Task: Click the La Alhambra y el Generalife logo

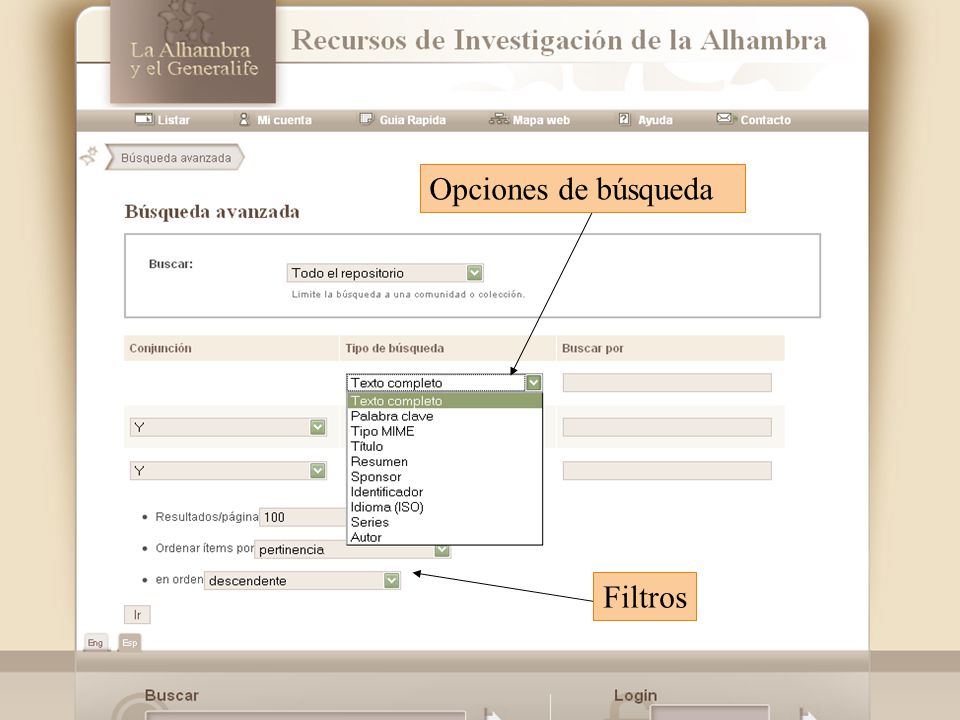Action: (193, 51)
